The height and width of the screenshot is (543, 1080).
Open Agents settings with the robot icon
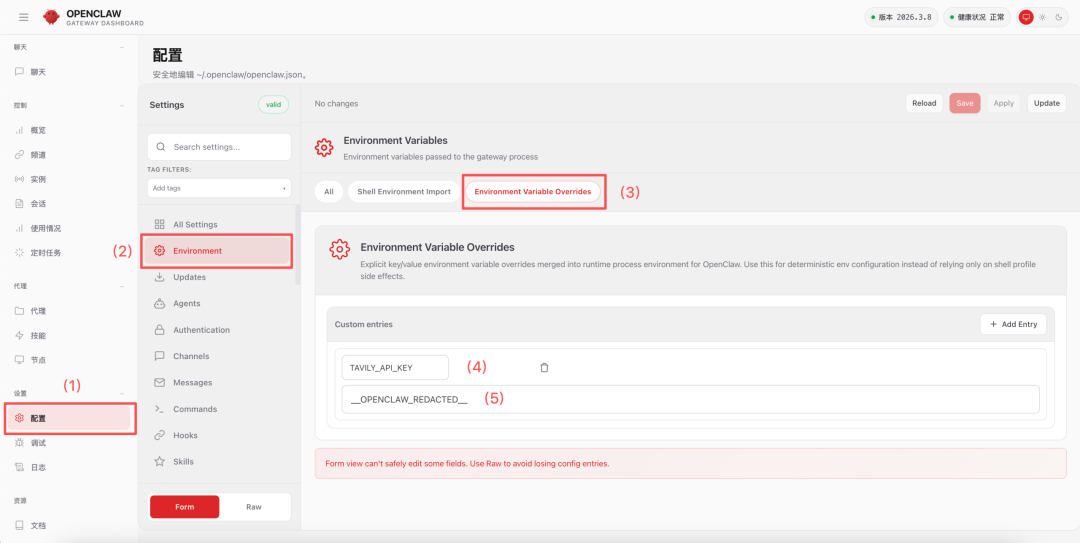coord(187,303)
